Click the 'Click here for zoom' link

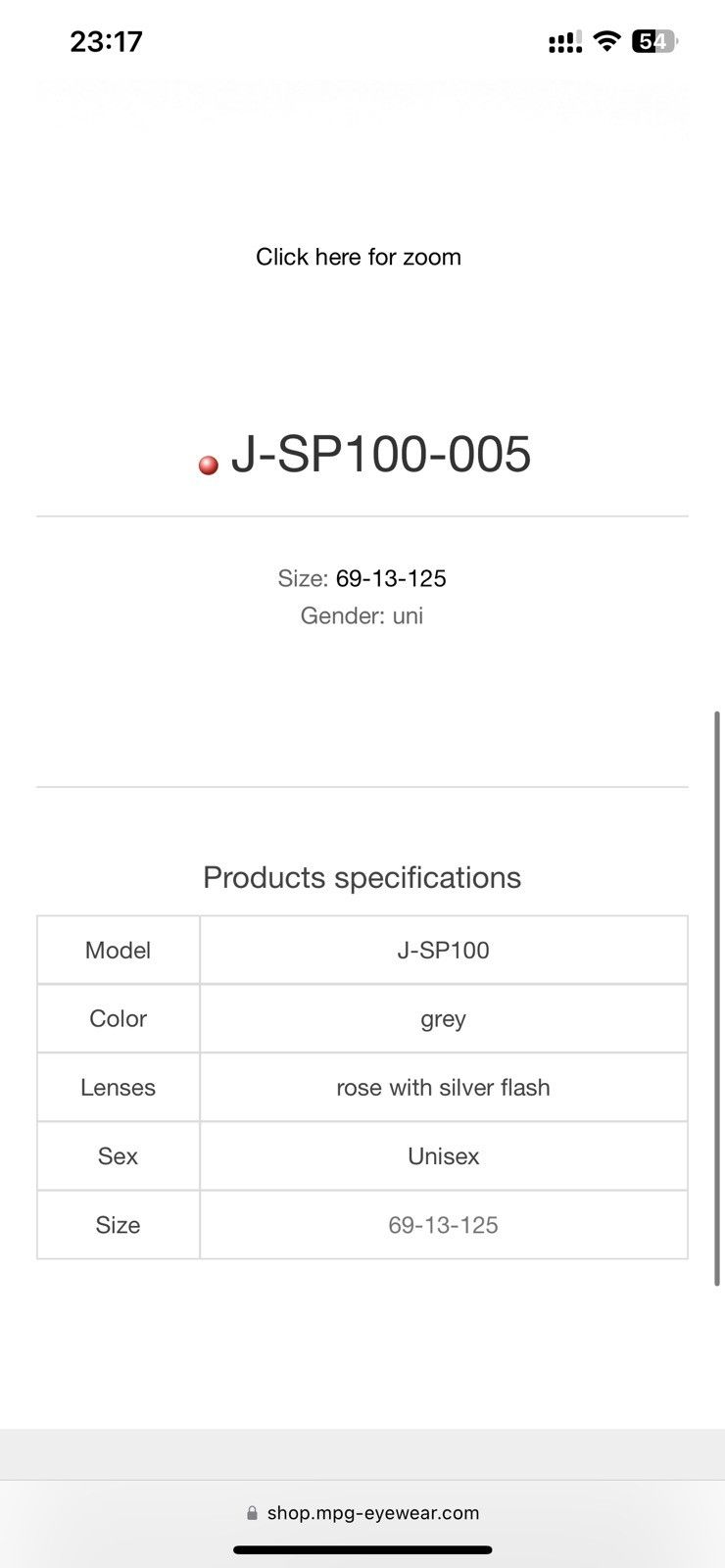359,257
